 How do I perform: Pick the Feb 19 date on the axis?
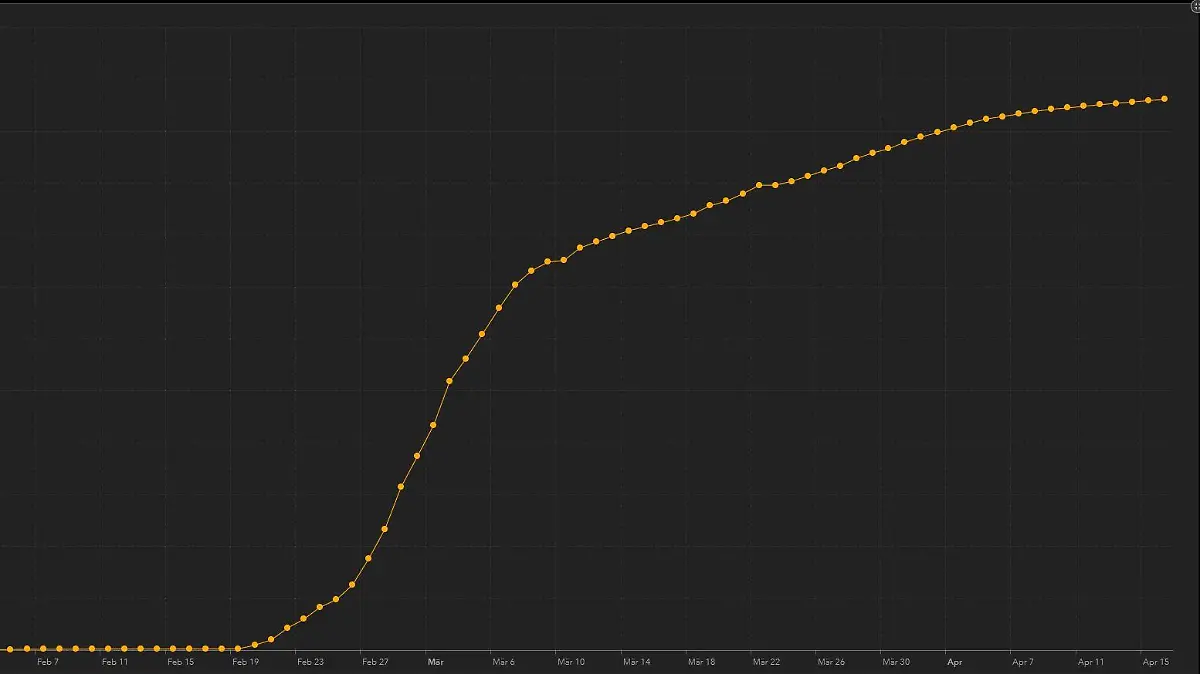(245, 662)
